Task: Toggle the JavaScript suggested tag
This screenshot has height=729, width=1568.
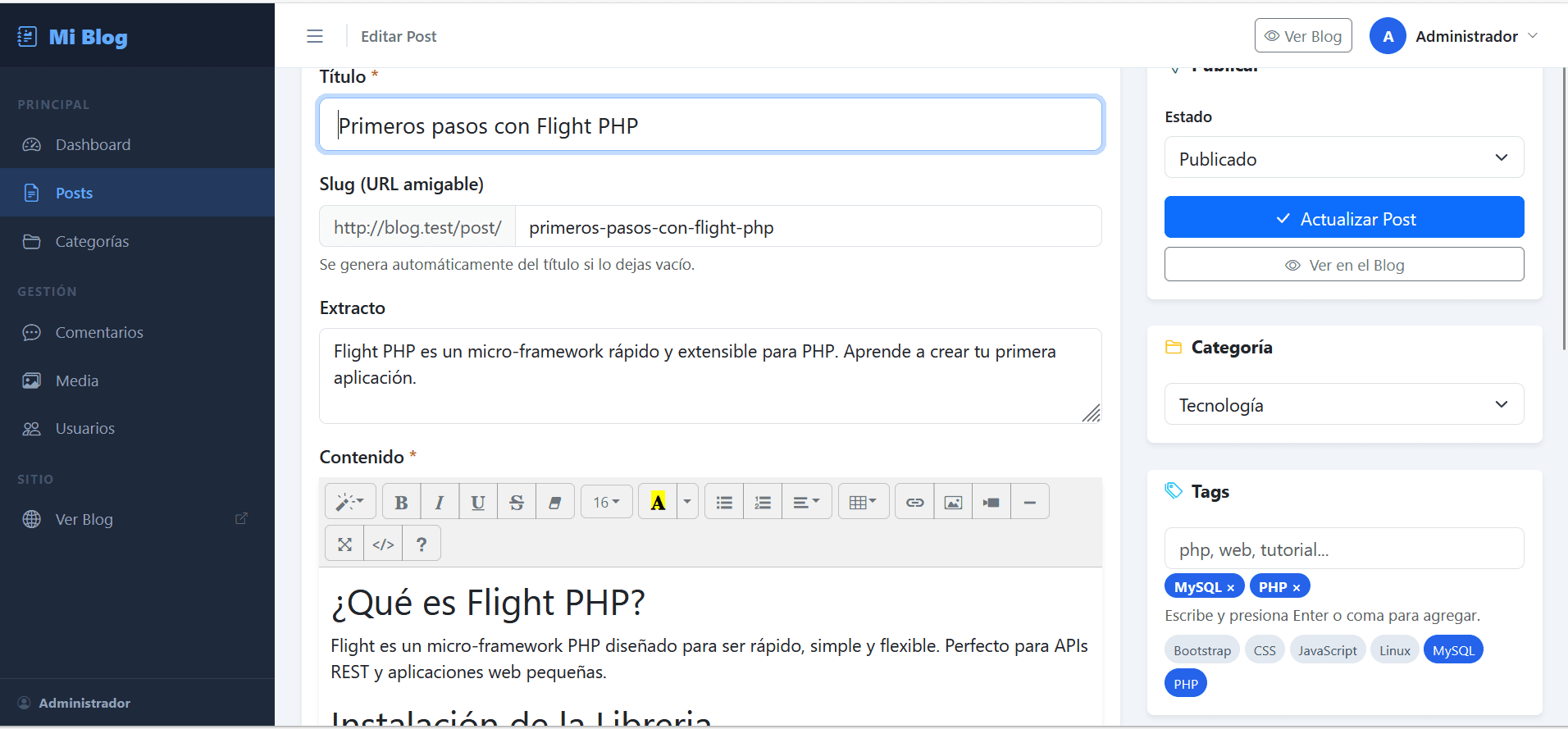Action: (x=1328, y=650)
